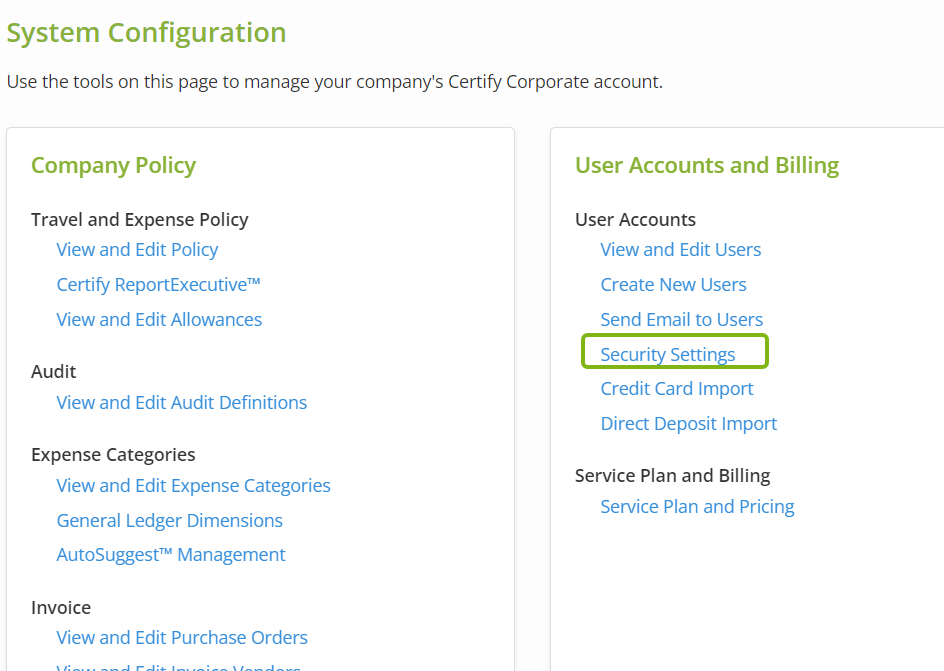Click User Accounts and Billing heading
The image size is (944, 671).
coord(706,166)
